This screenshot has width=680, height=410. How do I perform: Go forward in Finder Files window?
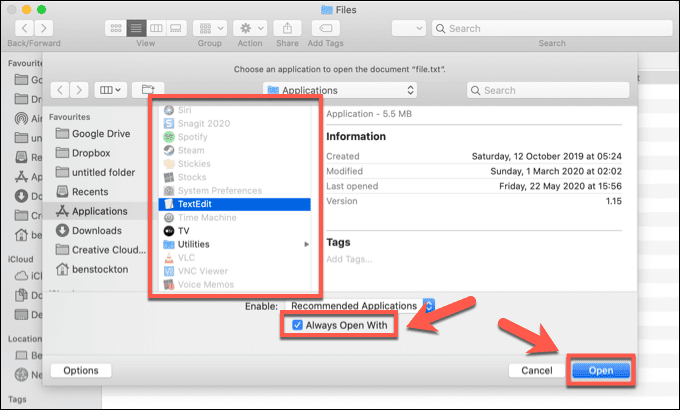point(44,28)
